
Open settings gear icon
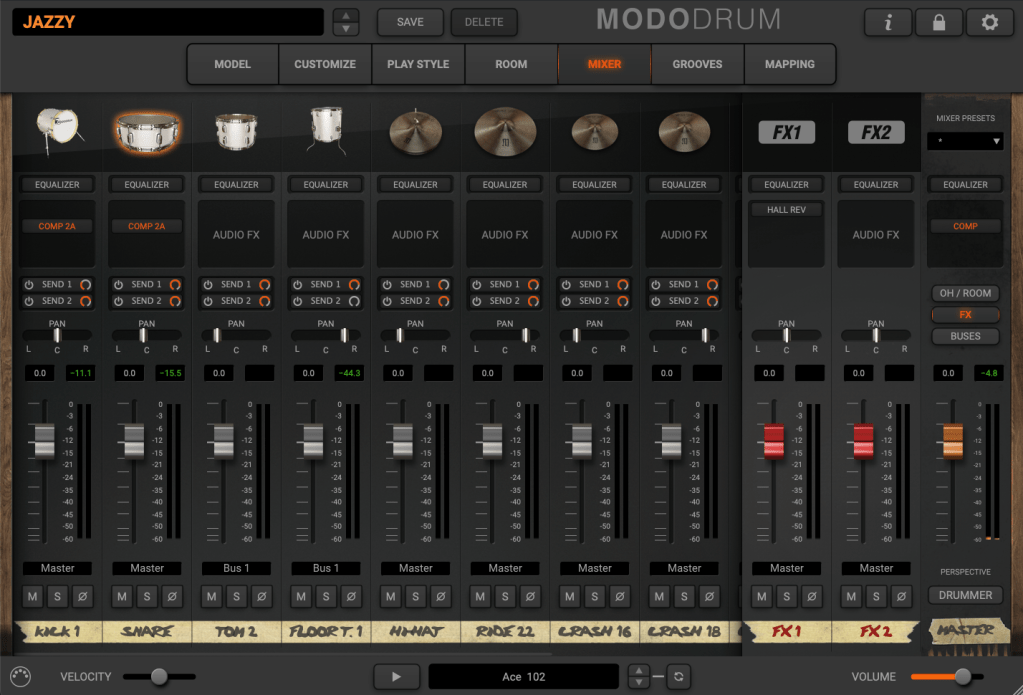click(989, 22)
